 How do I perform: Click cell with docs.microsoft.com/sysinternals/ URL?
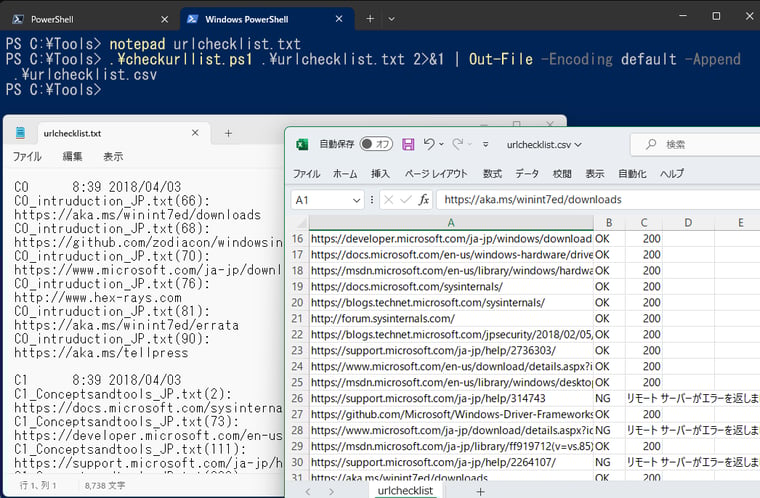pyautogui.click(x=451, y=287)
